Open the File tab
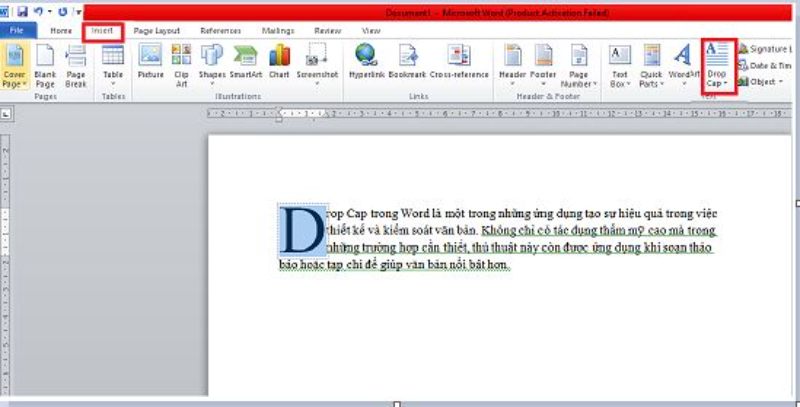800x407 pixels. [17, 31]
